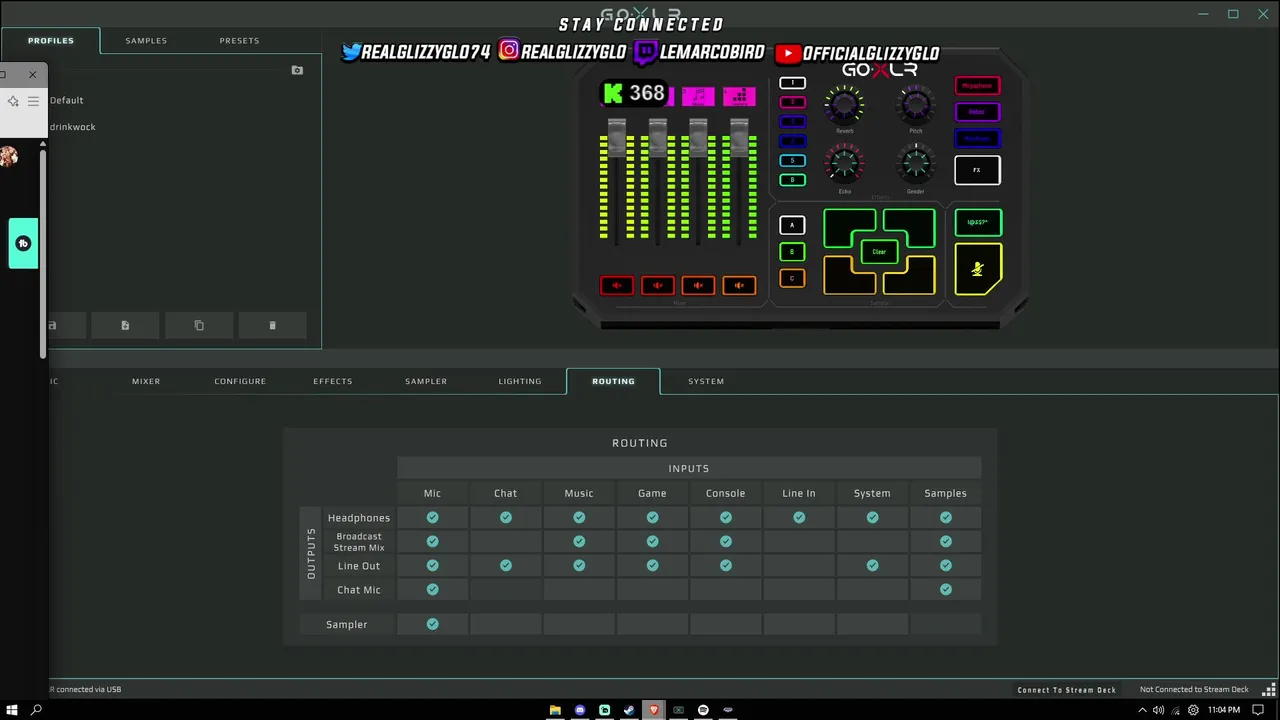The width and height of the screenshot is (1280, 720).
Task: Select sampler bank C button
Action: click(x=792, y=278)
